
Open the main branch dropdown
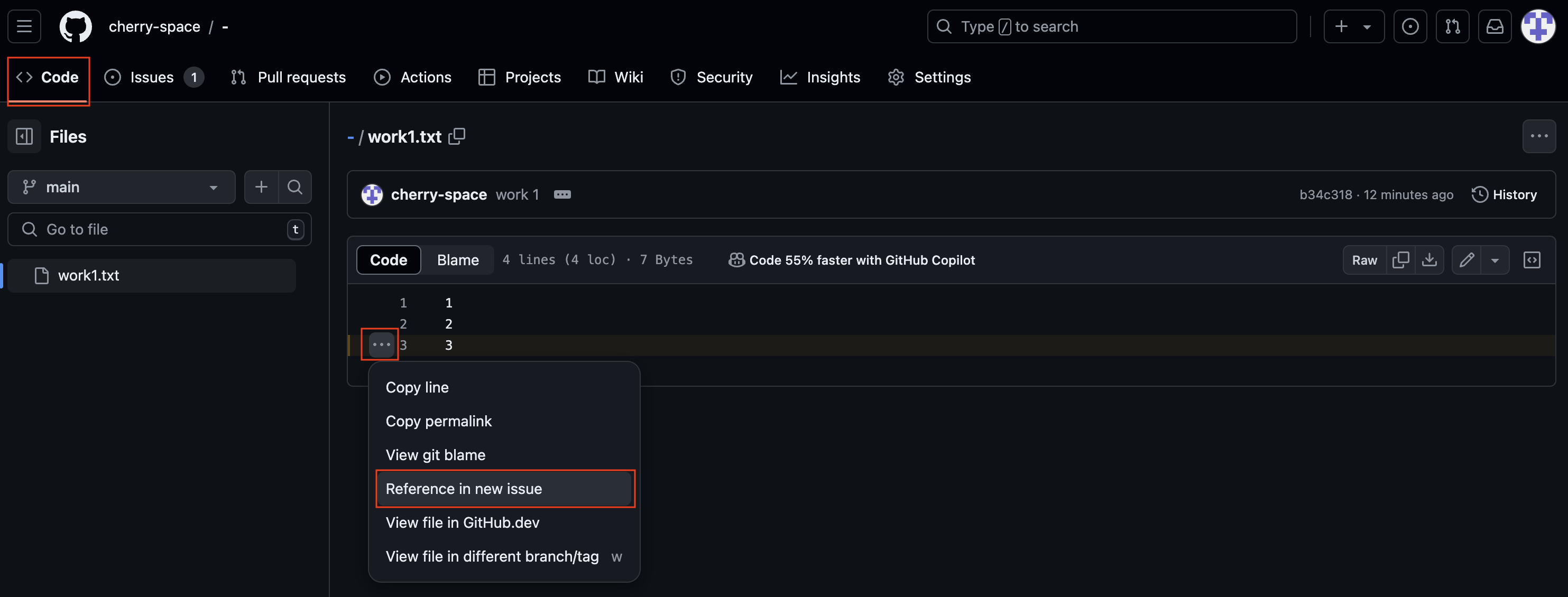(121, 187)
